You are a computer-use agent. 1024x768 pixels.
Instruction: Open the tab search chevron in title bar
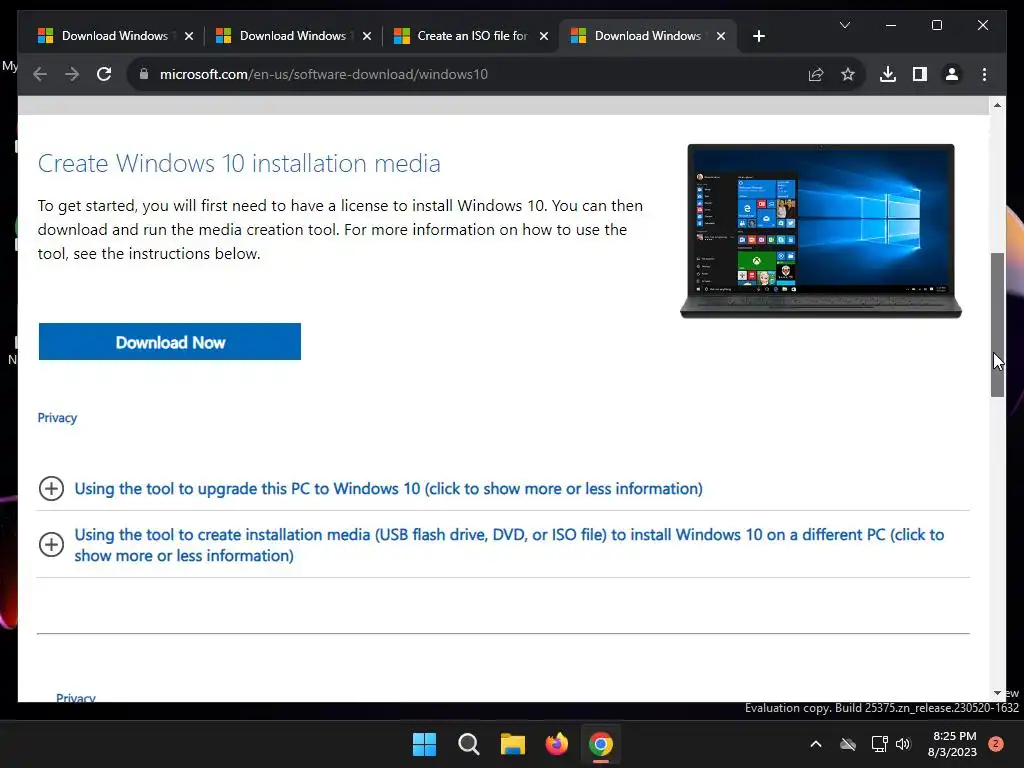pyautogui.click(x=844, y=25)
